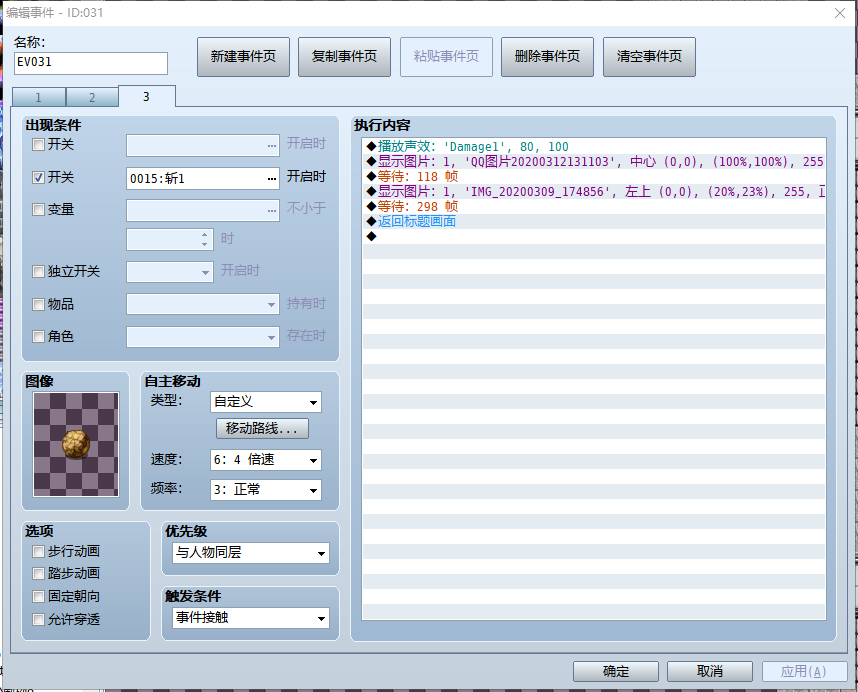Toggle the 步行动画 option

tap(38, 551)
